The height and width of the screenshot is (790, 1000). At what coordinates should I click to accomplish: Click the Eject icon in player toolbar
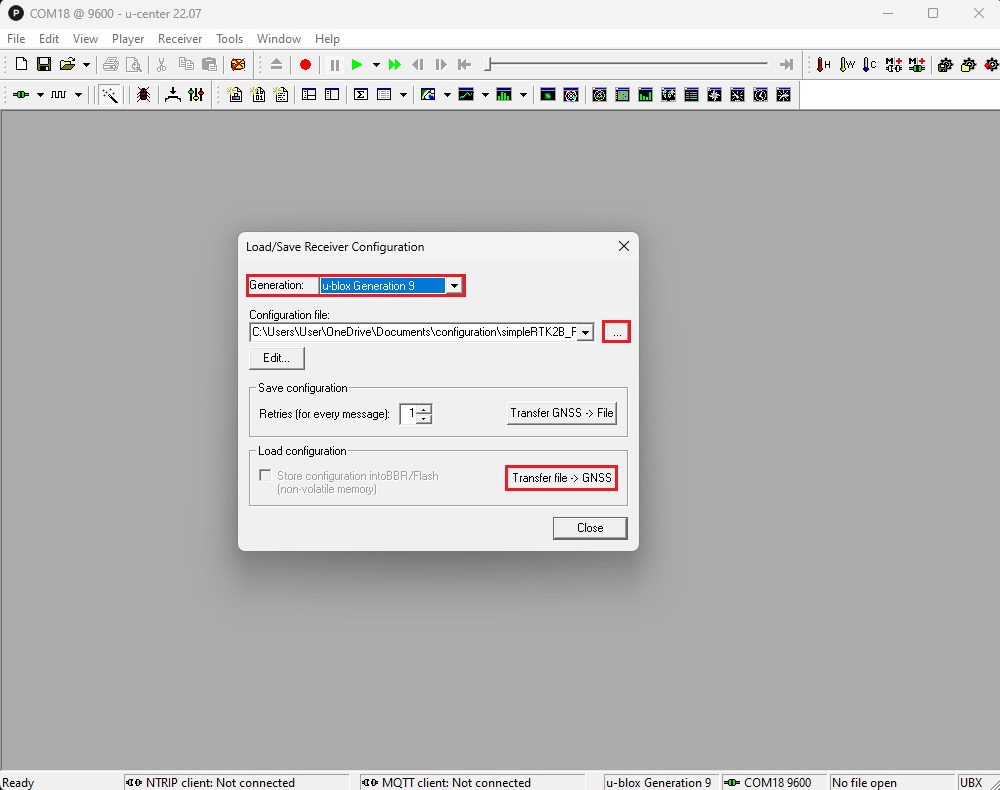click(x=277, y=65)
